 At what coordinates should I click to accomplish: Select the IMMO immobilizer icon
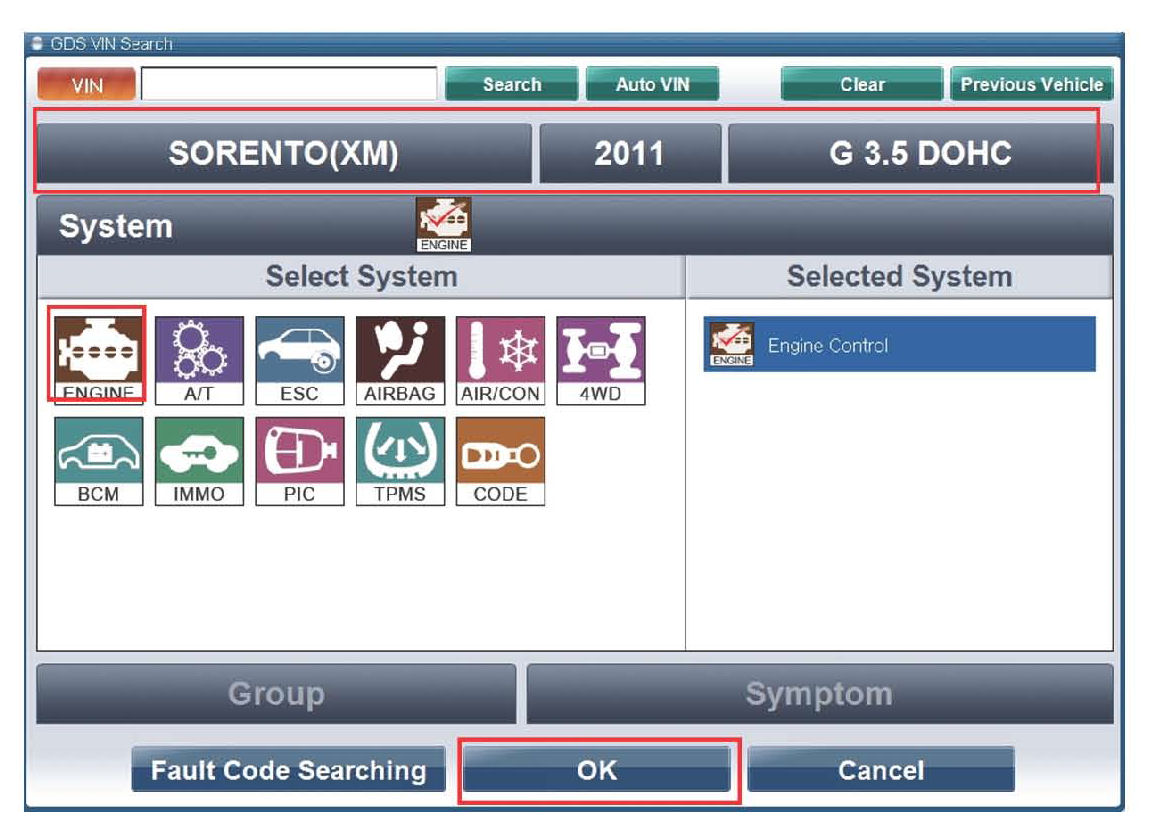(x=199, y=459)
